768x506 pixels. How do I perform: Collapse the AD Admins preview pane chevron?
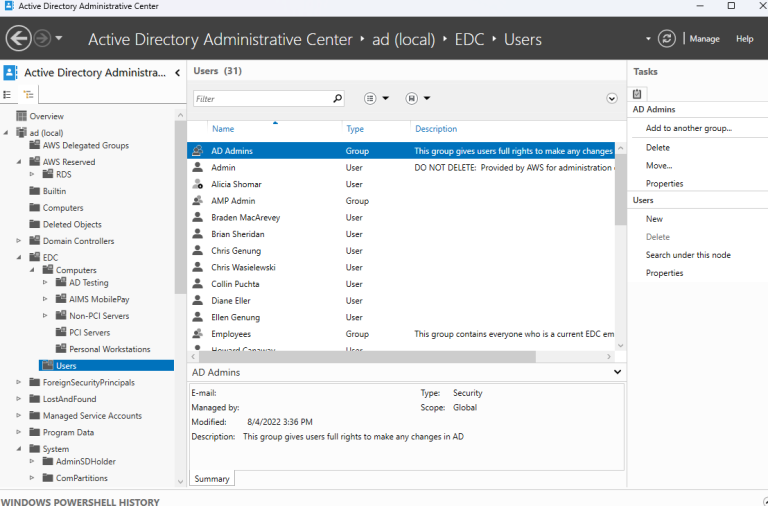[x=617, y=372]
